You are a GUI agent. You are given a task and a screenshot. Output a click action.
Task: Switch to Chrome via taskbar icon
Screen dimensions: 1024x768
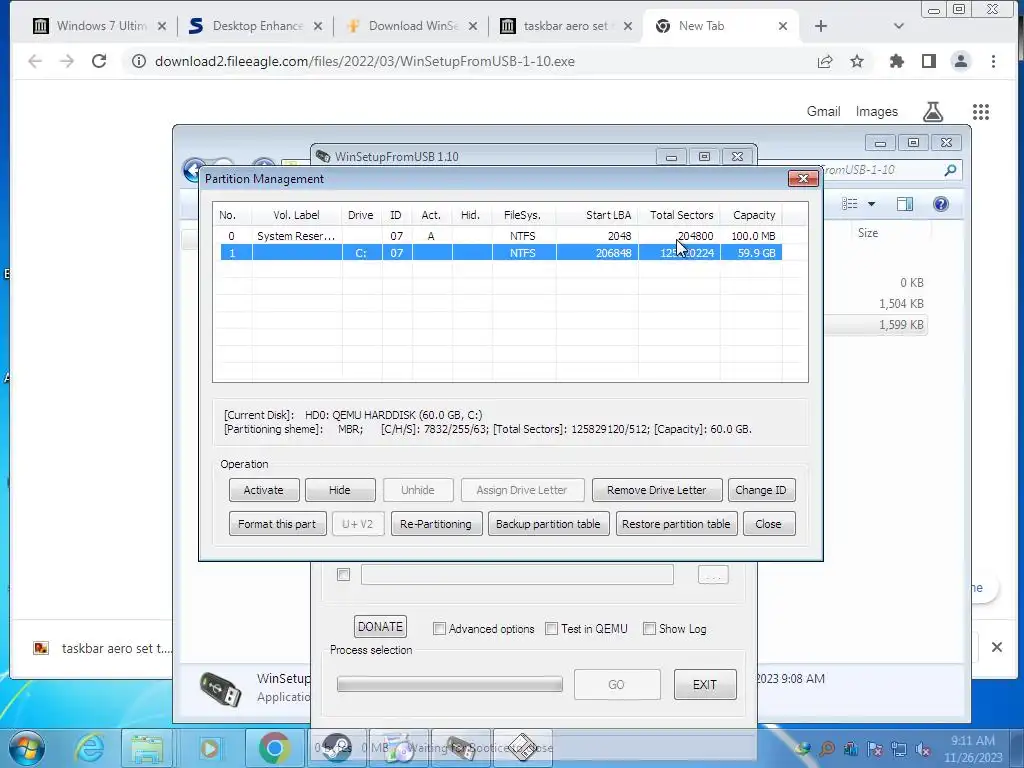pyautogui.click(x=274, y=748)
